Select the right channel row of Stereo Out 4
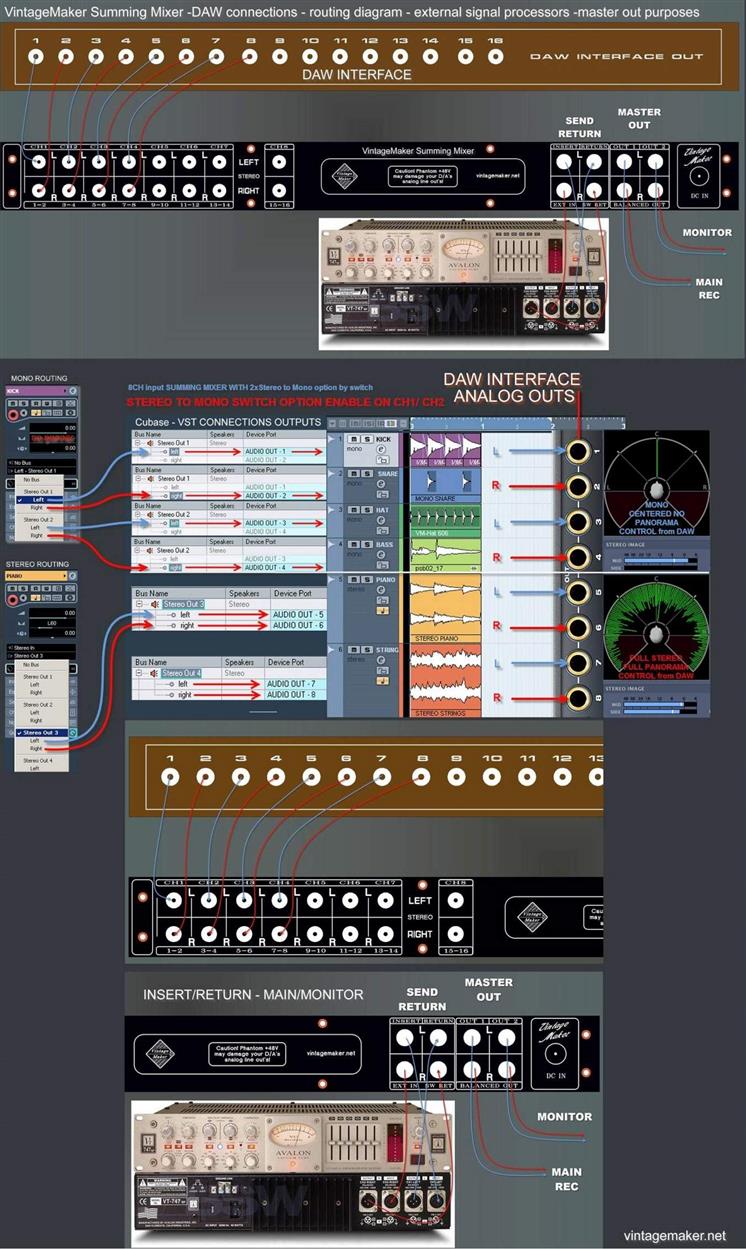Image resolution: width=746 pixels, height=1249 pixels. [230, 695]
